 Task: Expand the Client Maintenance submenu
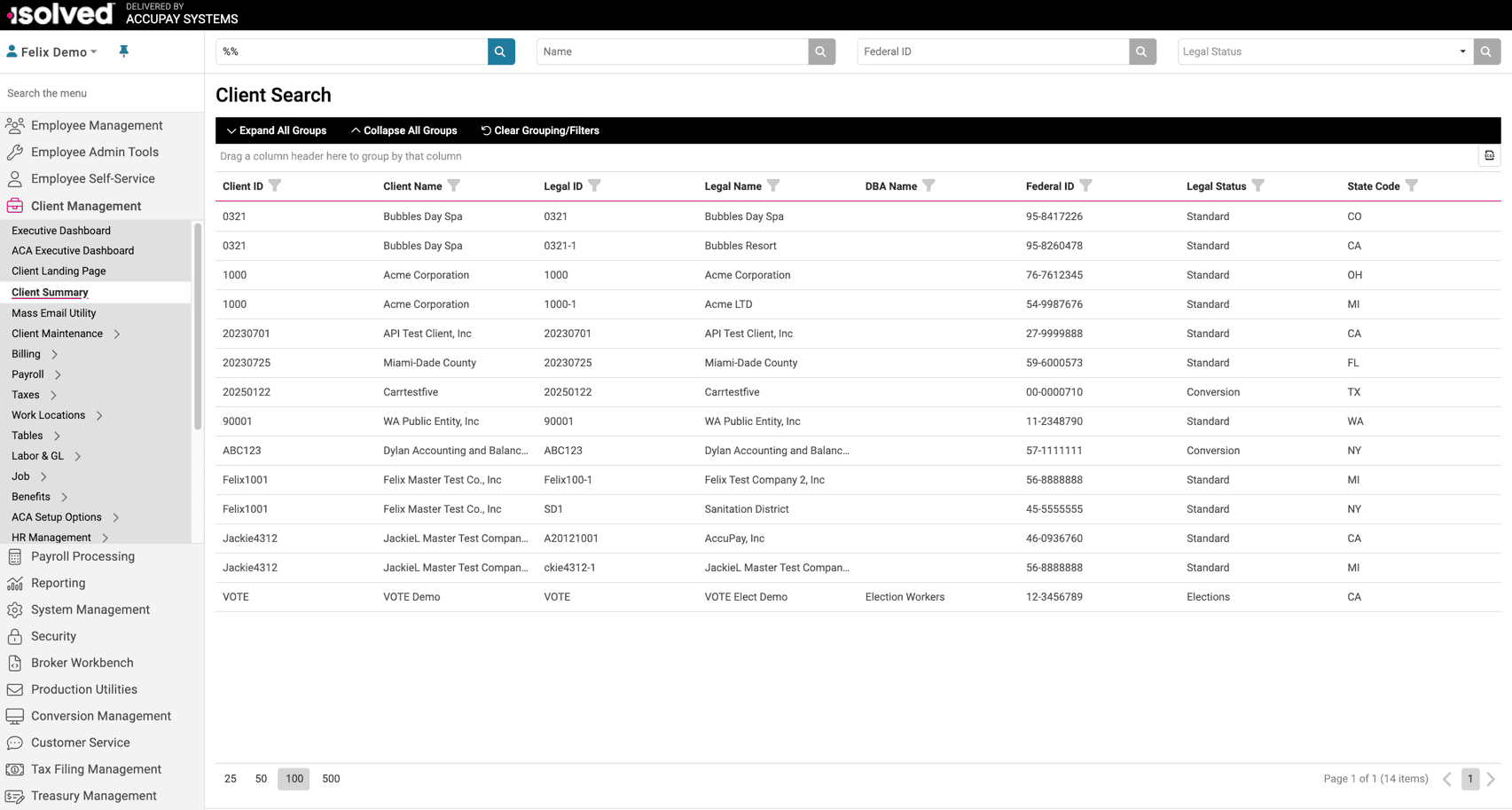(x=117, y=334)
